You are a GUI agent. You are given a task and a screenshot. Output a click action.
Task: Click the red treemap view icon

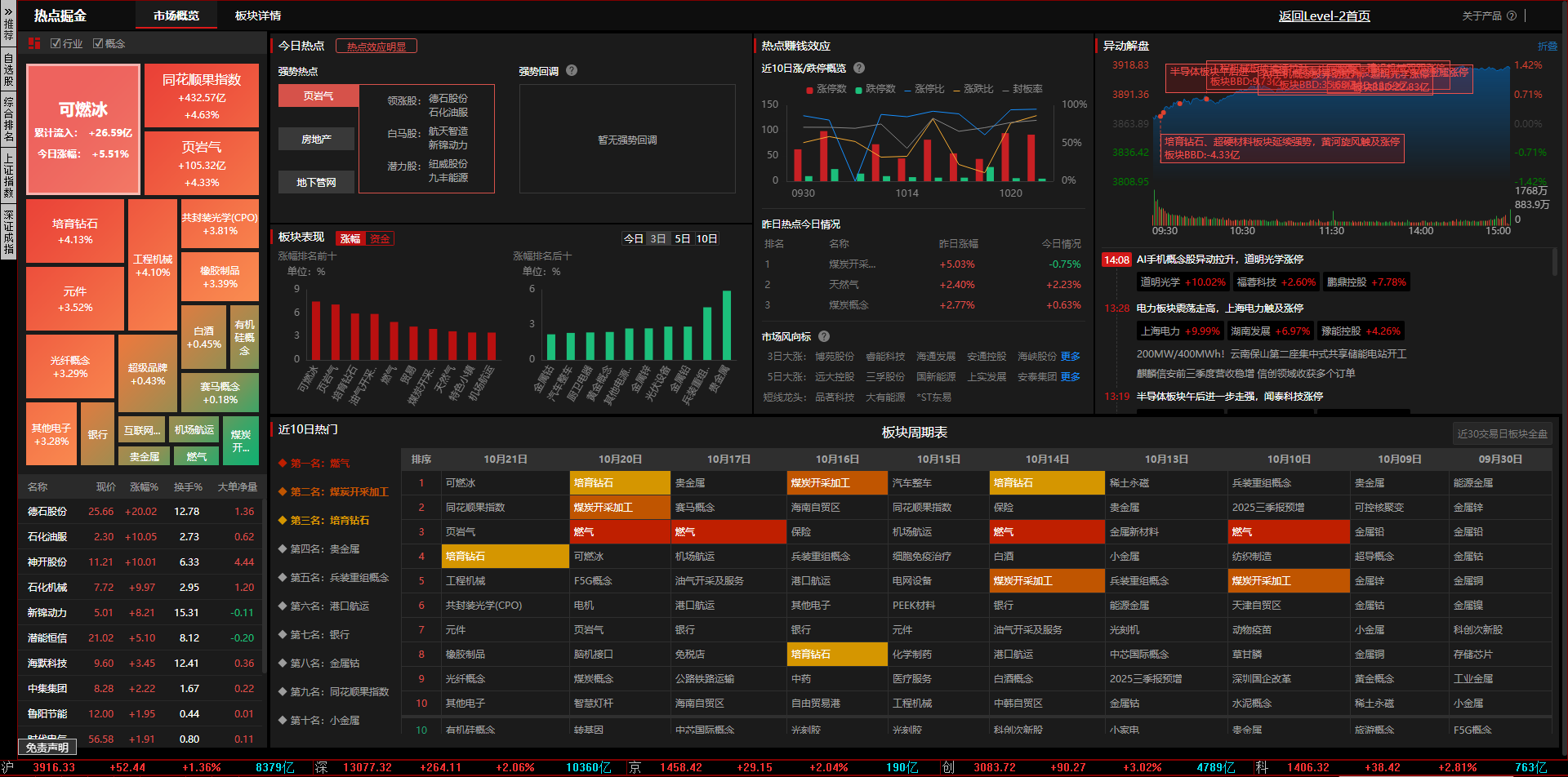tap(34, 43)
